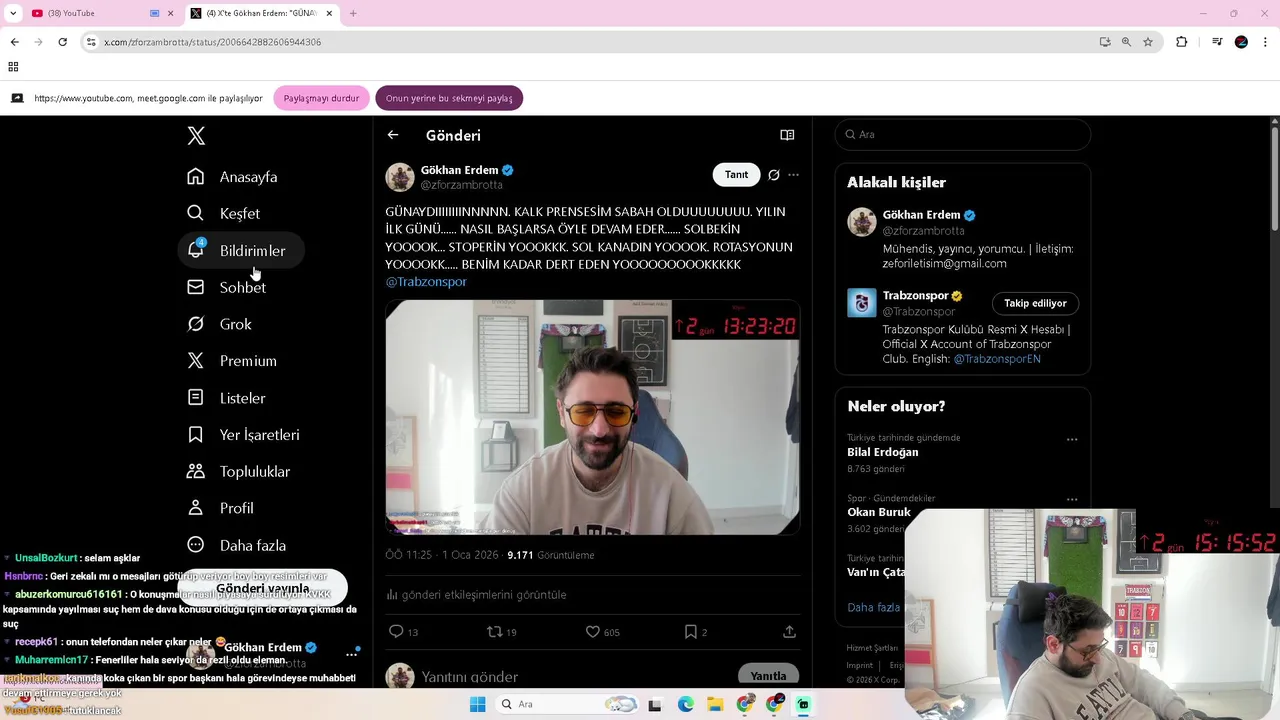Open Yer İşaretleri bookmark icon in sidebar

point(196,435)
